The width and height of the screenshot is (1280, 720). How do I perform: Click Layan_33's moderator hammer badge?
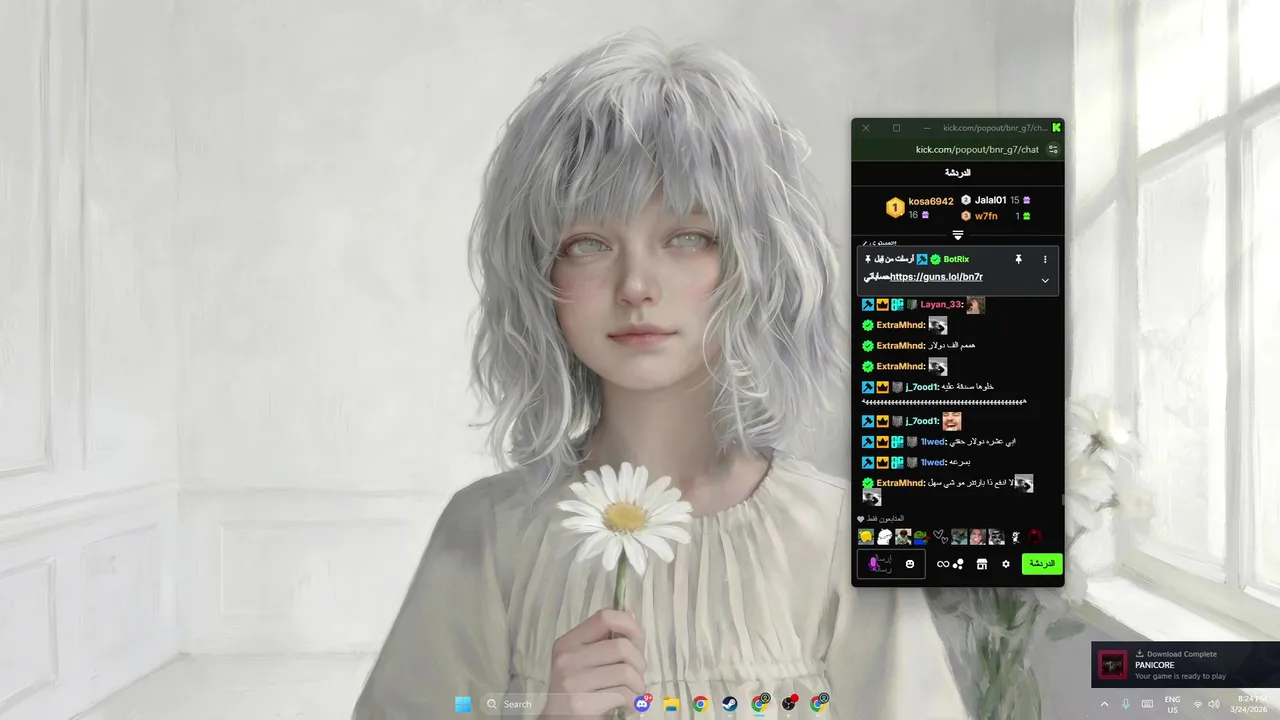868,305
